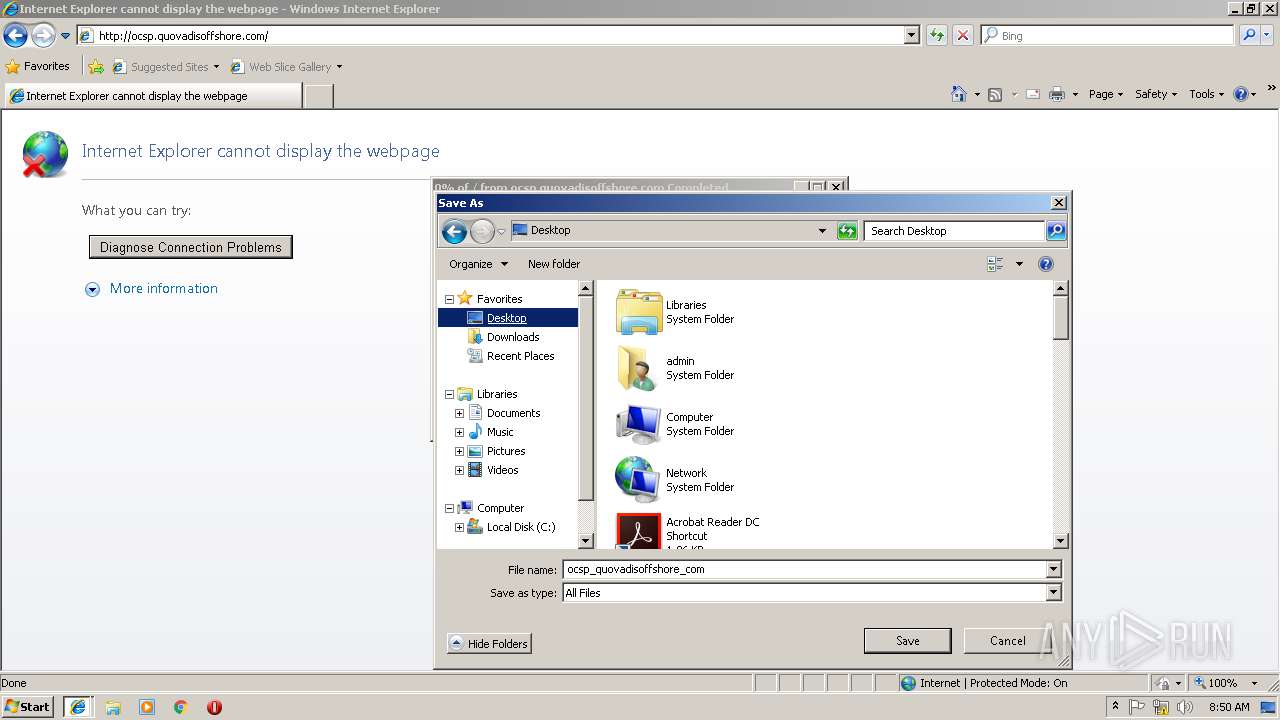Open a new blank tab

318,96
